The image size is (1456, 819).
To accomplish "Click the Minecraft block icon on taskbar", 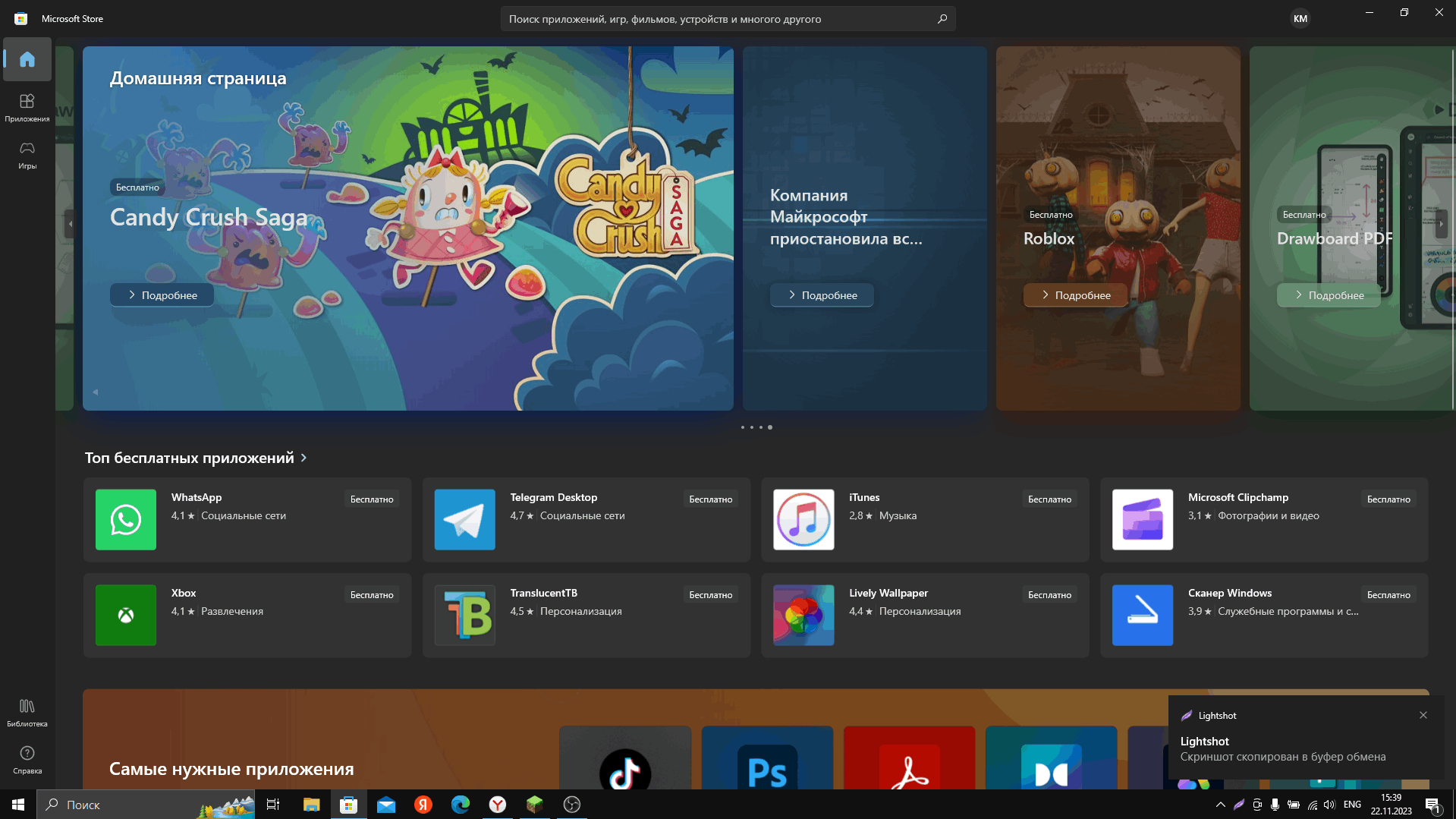I will tap(535, 805).
